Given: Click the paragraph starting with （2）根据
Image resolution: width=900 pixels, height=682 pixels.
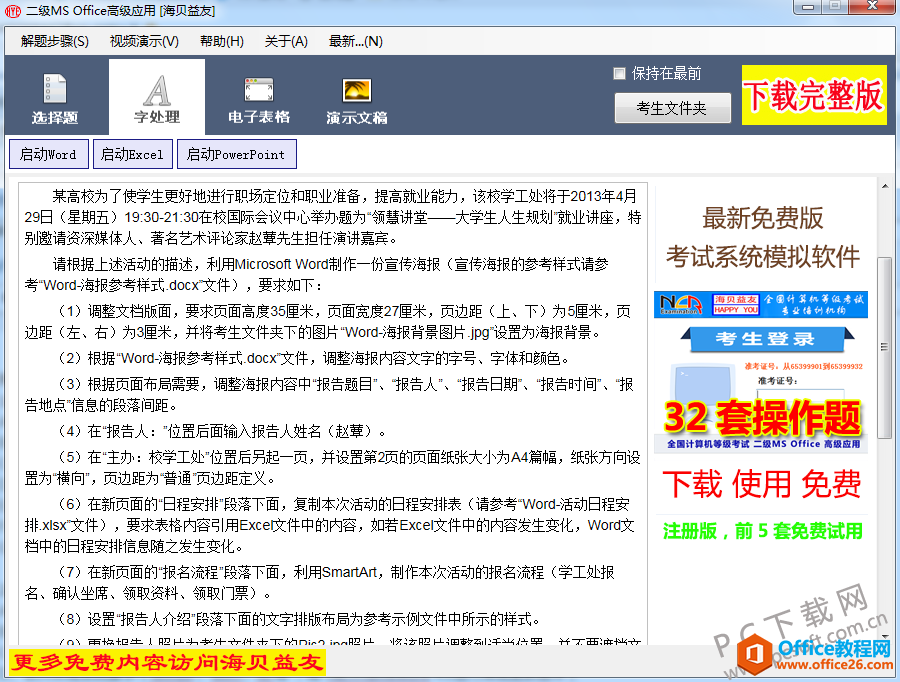Looking at the screenshot, I should [315, 358].
